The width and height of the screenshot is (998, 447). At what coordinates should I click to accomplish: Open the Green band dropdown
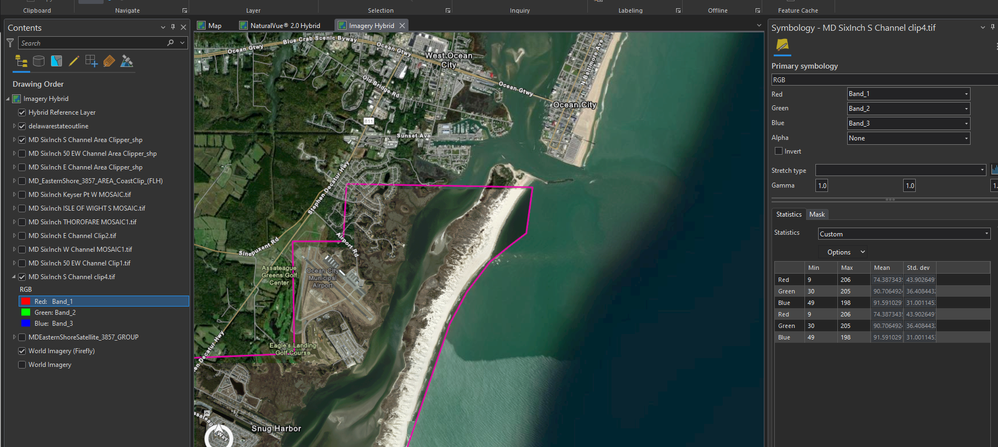coord(908,108)
